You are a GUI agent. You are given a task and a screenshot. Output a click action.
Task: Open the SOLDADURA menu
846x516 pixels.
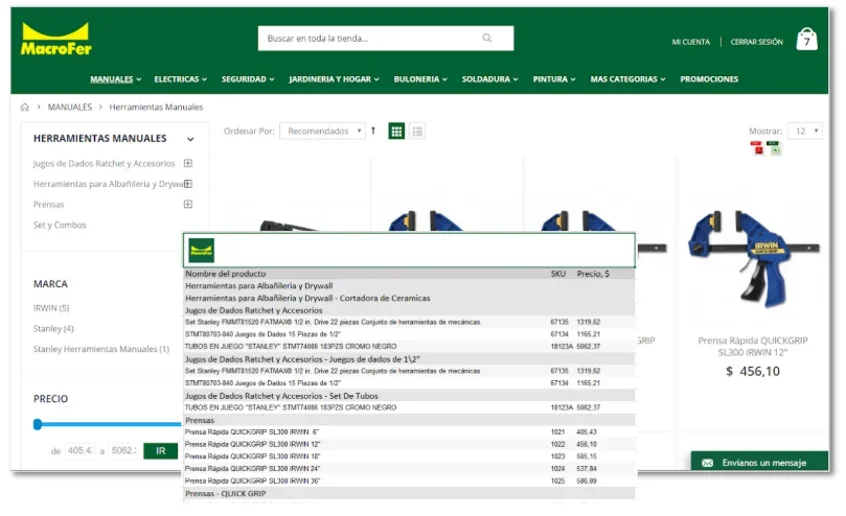[489, 79]
